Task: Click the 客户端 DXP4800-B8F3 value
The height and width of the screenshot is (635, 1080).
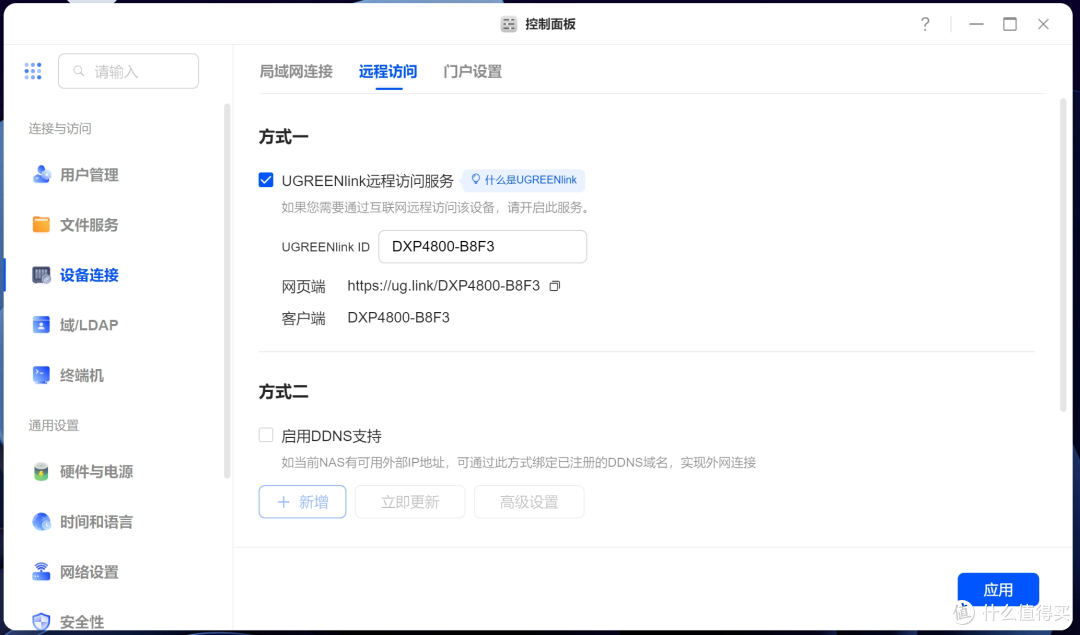Action: [x=398, y=318]
